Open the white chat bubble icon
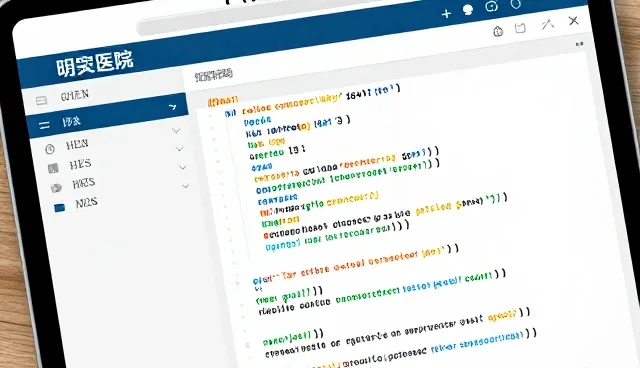Image resolution: width=640 pixels, height=368 pixels. (x=468, y=10)
